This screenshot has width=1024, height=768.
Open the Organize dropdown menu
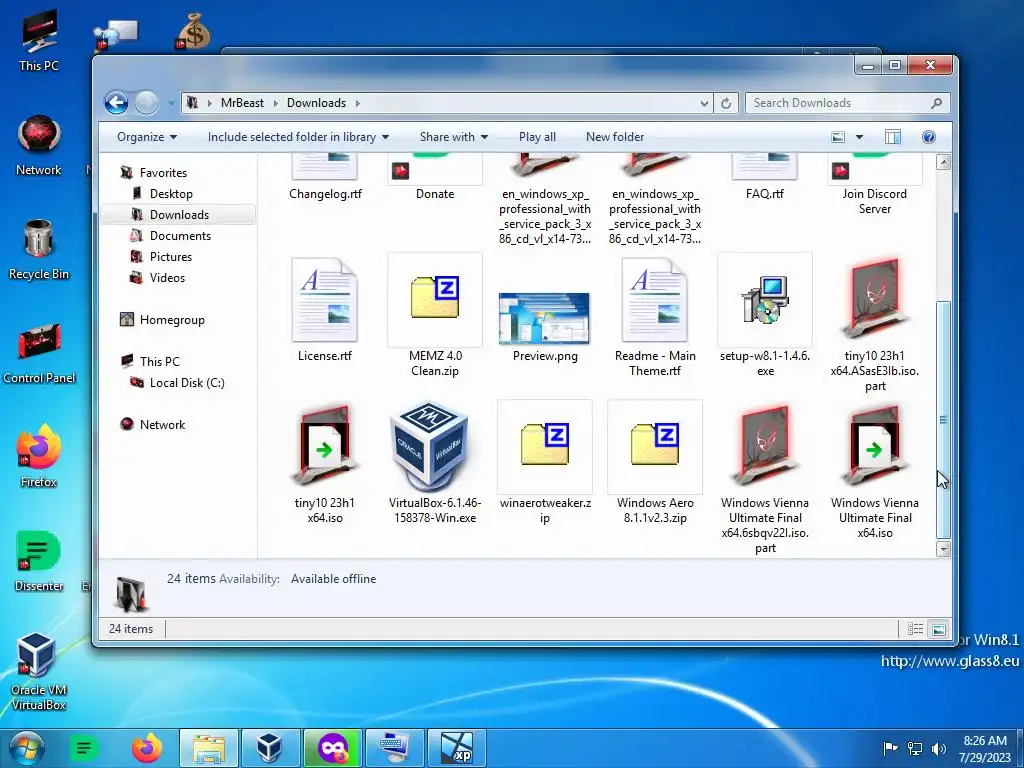tap(147, 137)
